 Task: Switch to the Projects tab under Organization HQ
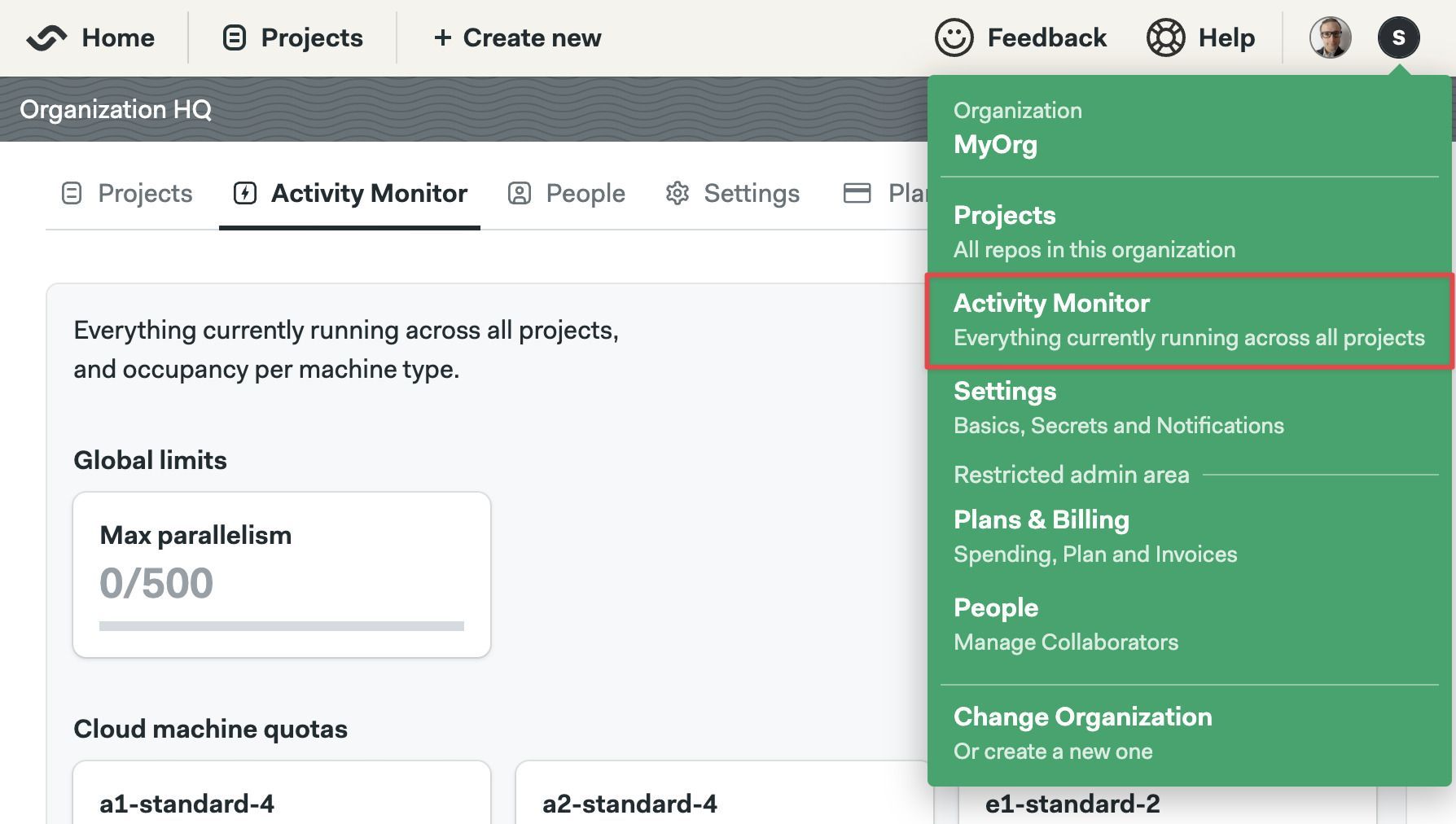click(x=127, y=193)
